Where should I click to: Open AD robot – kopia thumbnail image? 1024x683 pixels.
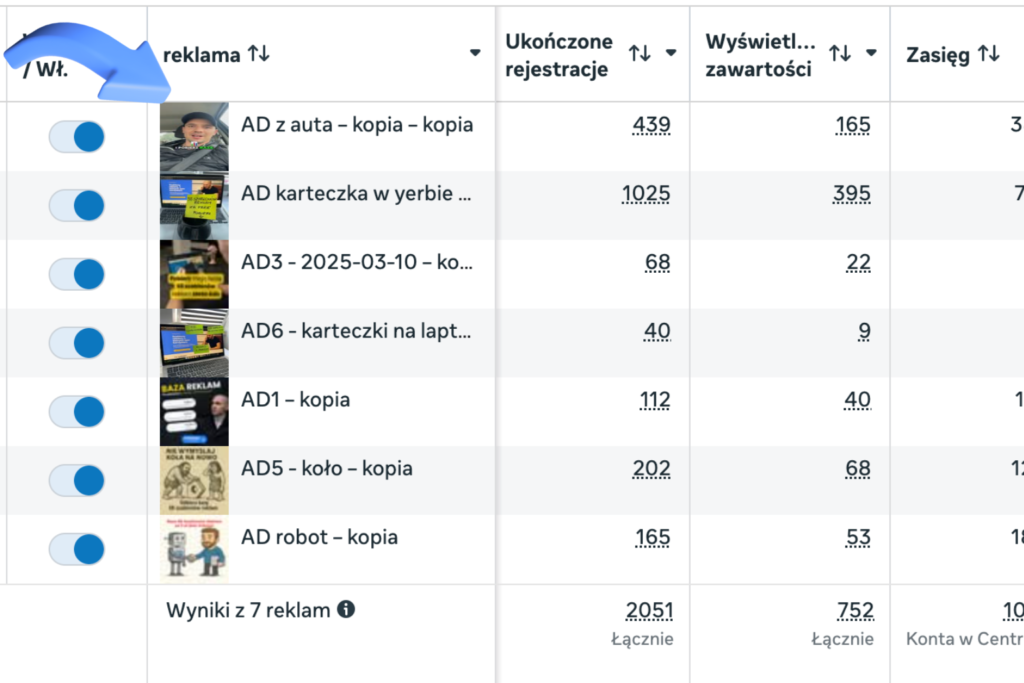pyautogui.click(x=195, y=549)
